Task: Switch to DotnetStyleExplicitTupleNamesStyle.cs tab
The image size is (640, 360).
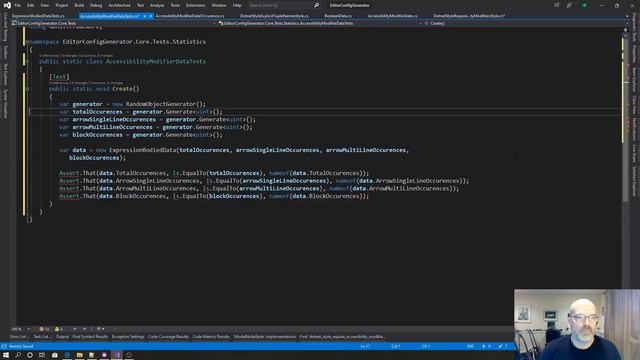Action: (274, 16)
